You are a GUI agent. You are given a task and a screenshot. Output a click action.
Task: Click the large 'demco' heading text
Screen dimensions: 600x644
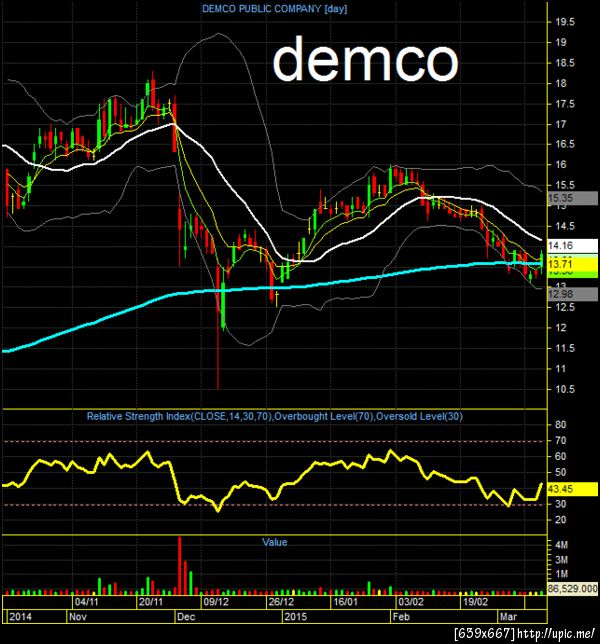[365, 59]
